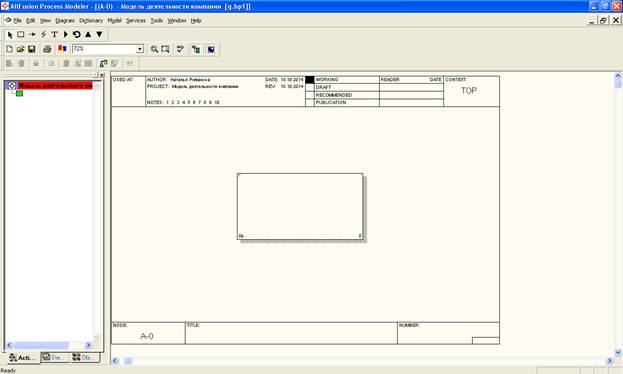Click the green activity node in tree
This screenshot has height=374, width=623.
click(x=19, y=93)
